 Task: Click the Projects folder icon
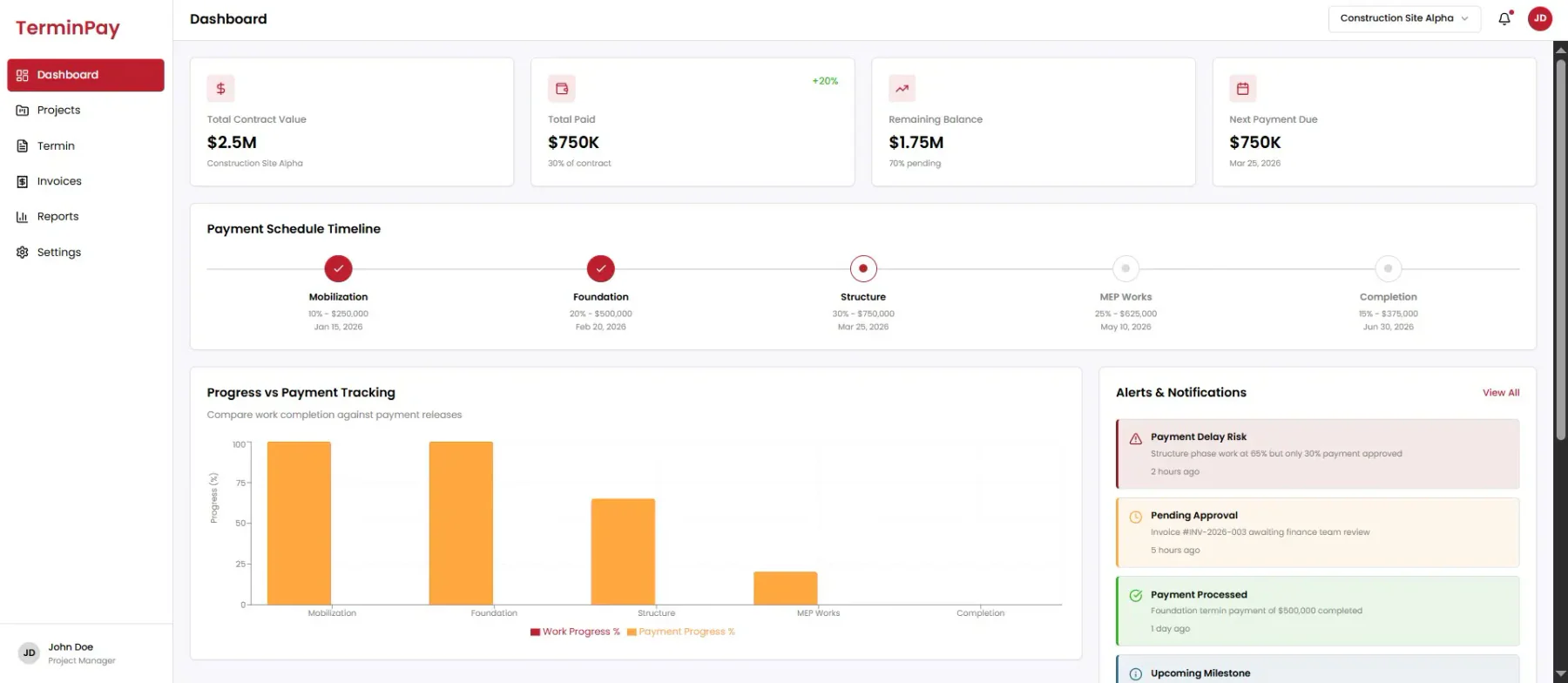coord(23,111)
